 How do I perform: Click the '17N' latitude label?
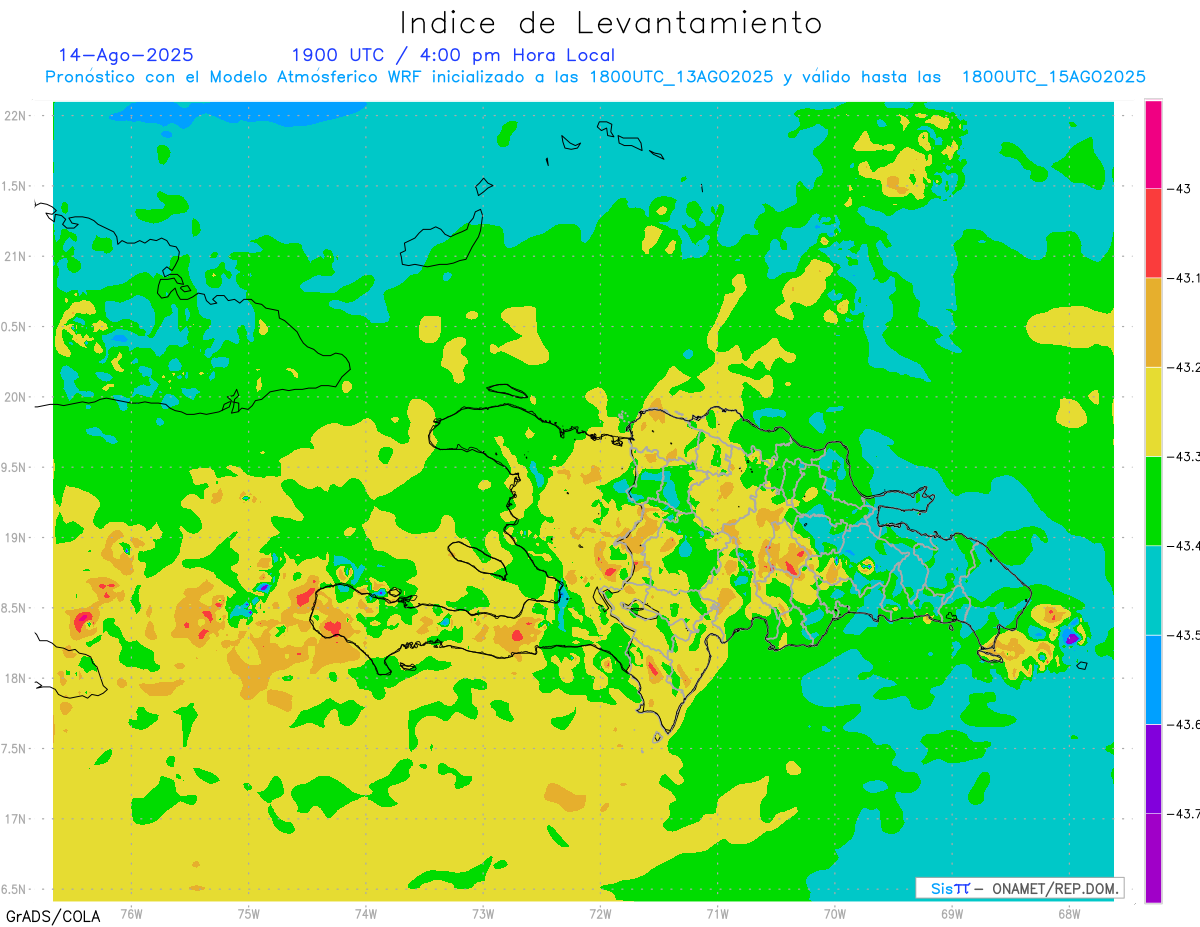tap(15, 819)
